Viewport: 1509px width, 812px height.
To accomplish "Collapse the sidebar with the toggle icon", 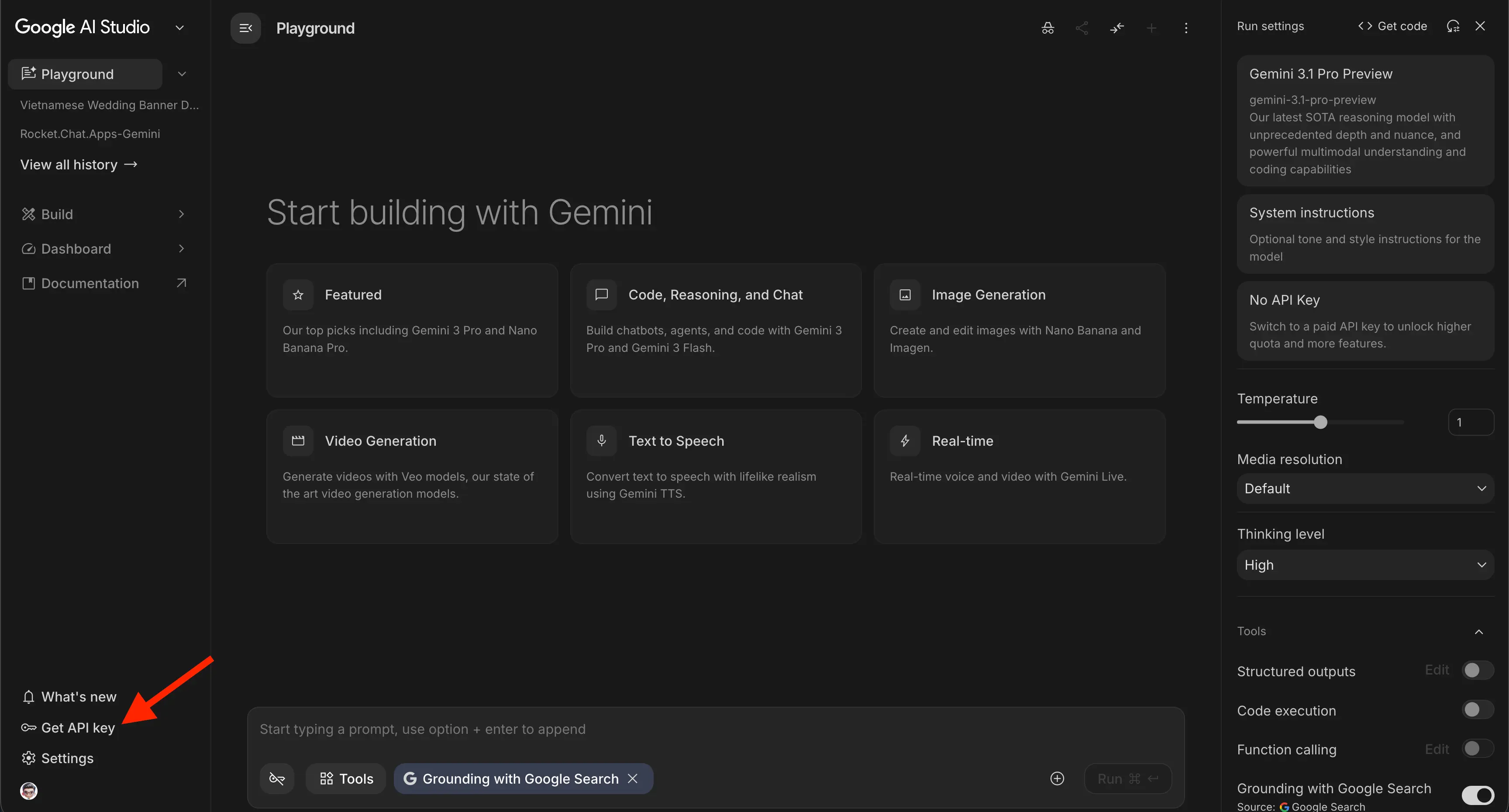I will 245,28.
